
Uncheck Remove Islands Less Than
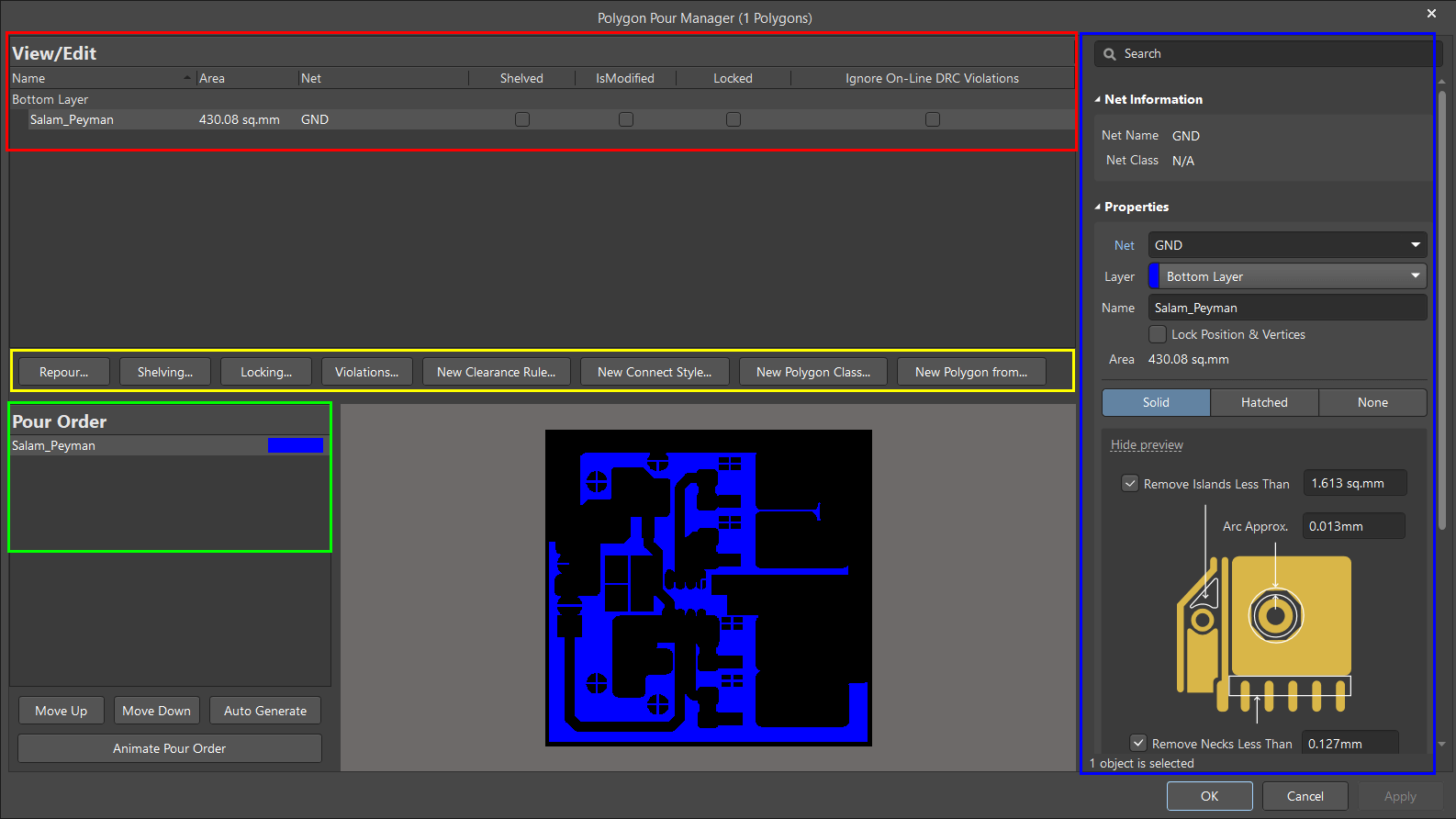pyautogui.click(x=1130, y=484)
